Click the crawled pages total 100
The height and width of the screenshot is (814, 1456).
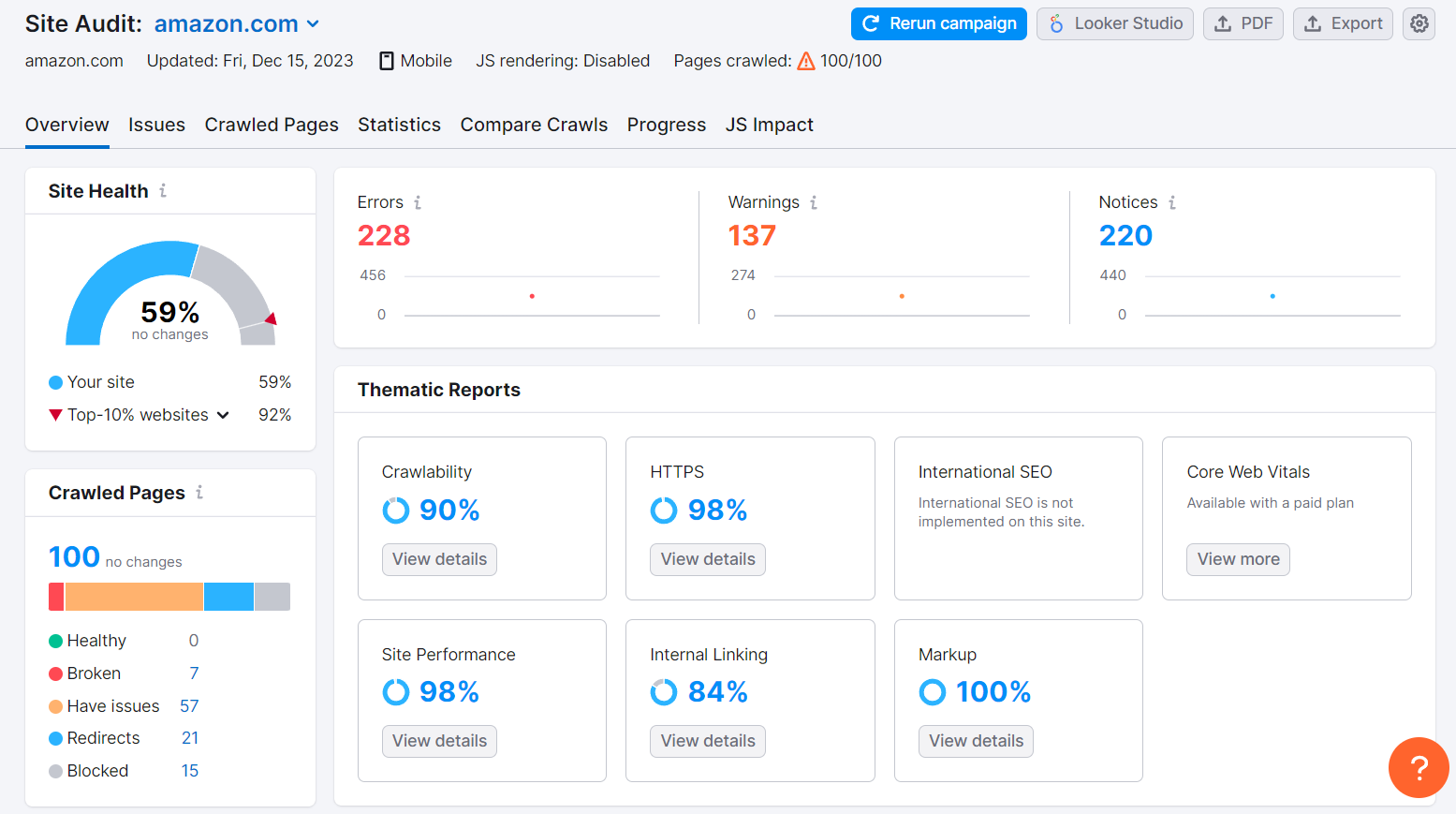tap(74, 557)
